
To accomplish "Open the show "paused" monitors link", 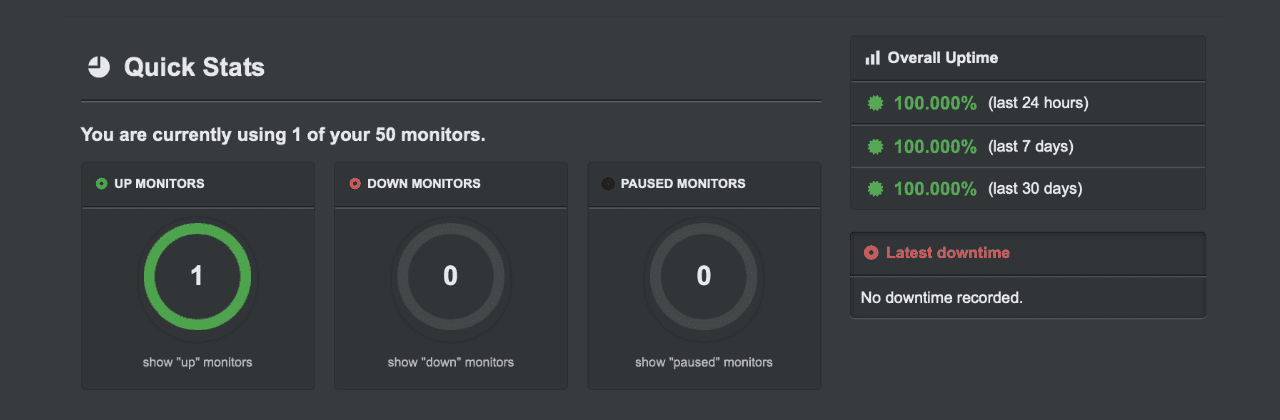I will 704,362.
